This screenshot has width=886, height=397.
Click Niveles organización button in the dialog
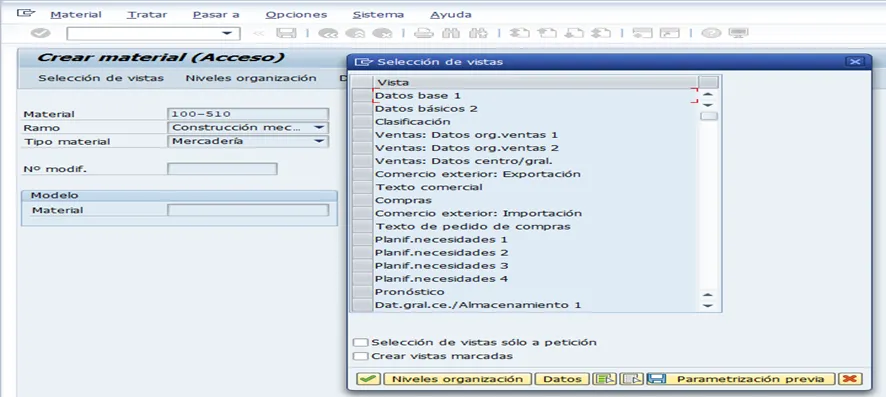[x=457, y=379]
